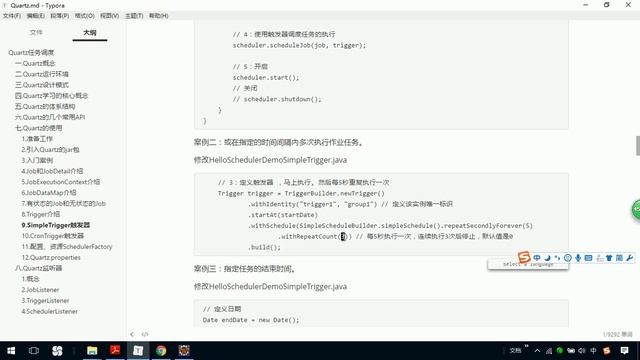Jump to 8.Trigger介绍 in outline
Screen dimensions: 640x360
(x=41, y=214)
